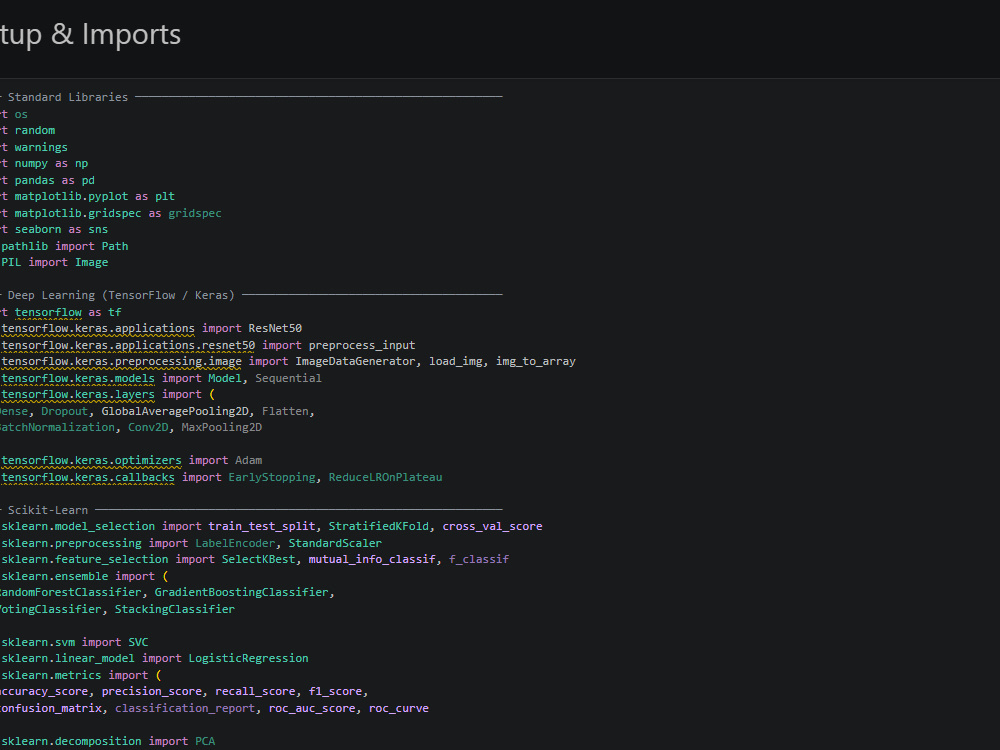Click the 'StandardScaler' identifier
The width and height of the screenshot is (1000, 750).
coord(335,543)
